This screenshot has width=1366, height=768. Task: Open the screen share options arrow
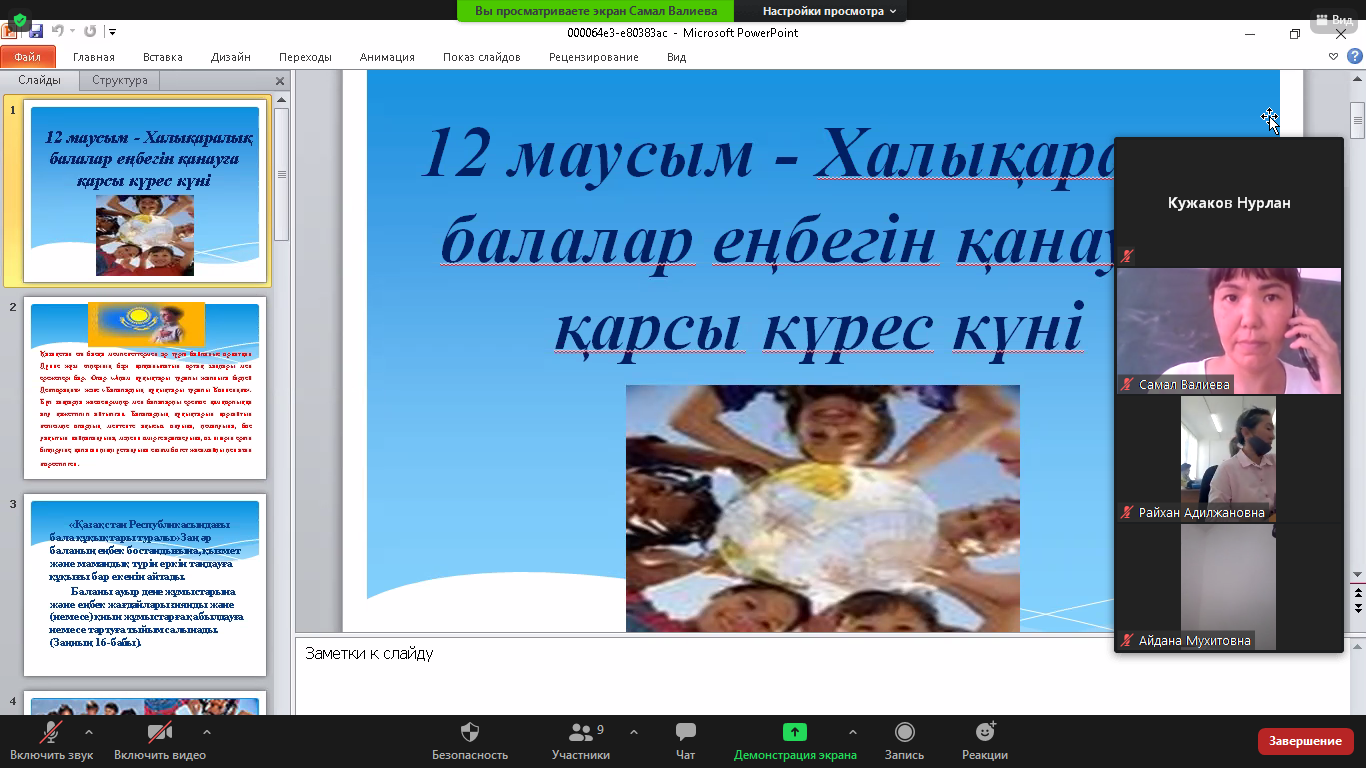(x=852, y=732)
